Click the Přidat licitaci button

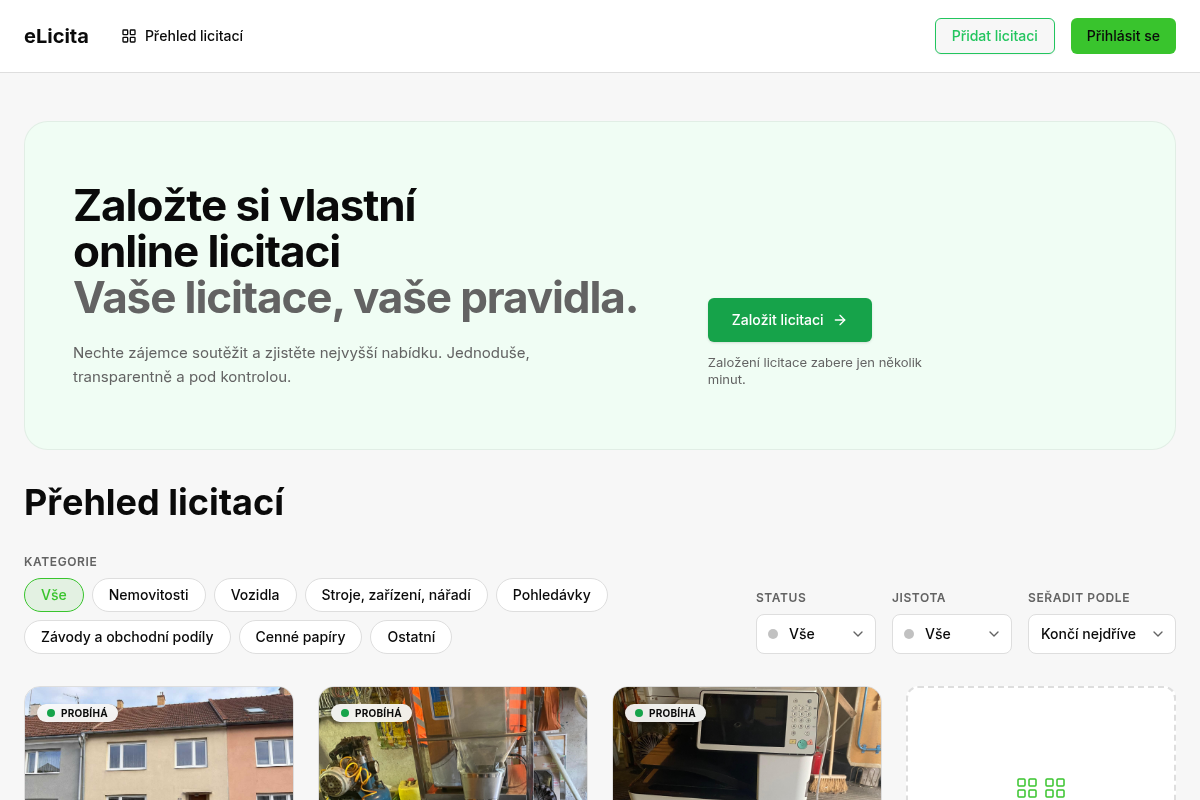[995, 36]
